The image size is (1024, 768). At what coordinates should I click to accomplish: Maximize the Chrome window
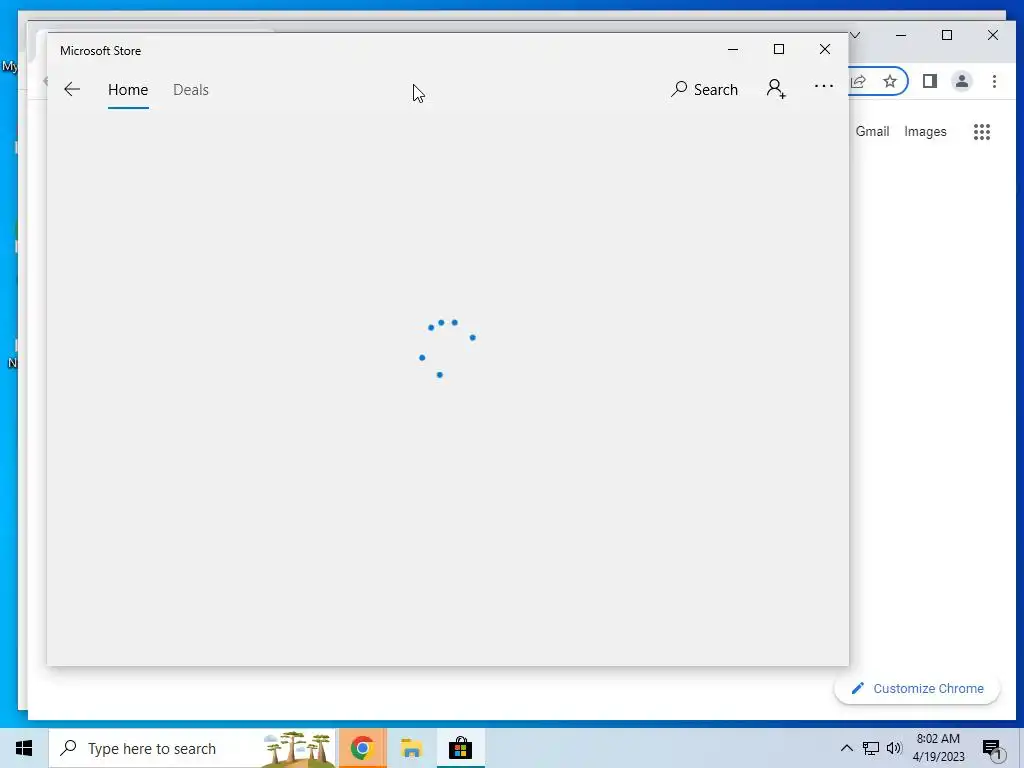click(x=947, y=35)
